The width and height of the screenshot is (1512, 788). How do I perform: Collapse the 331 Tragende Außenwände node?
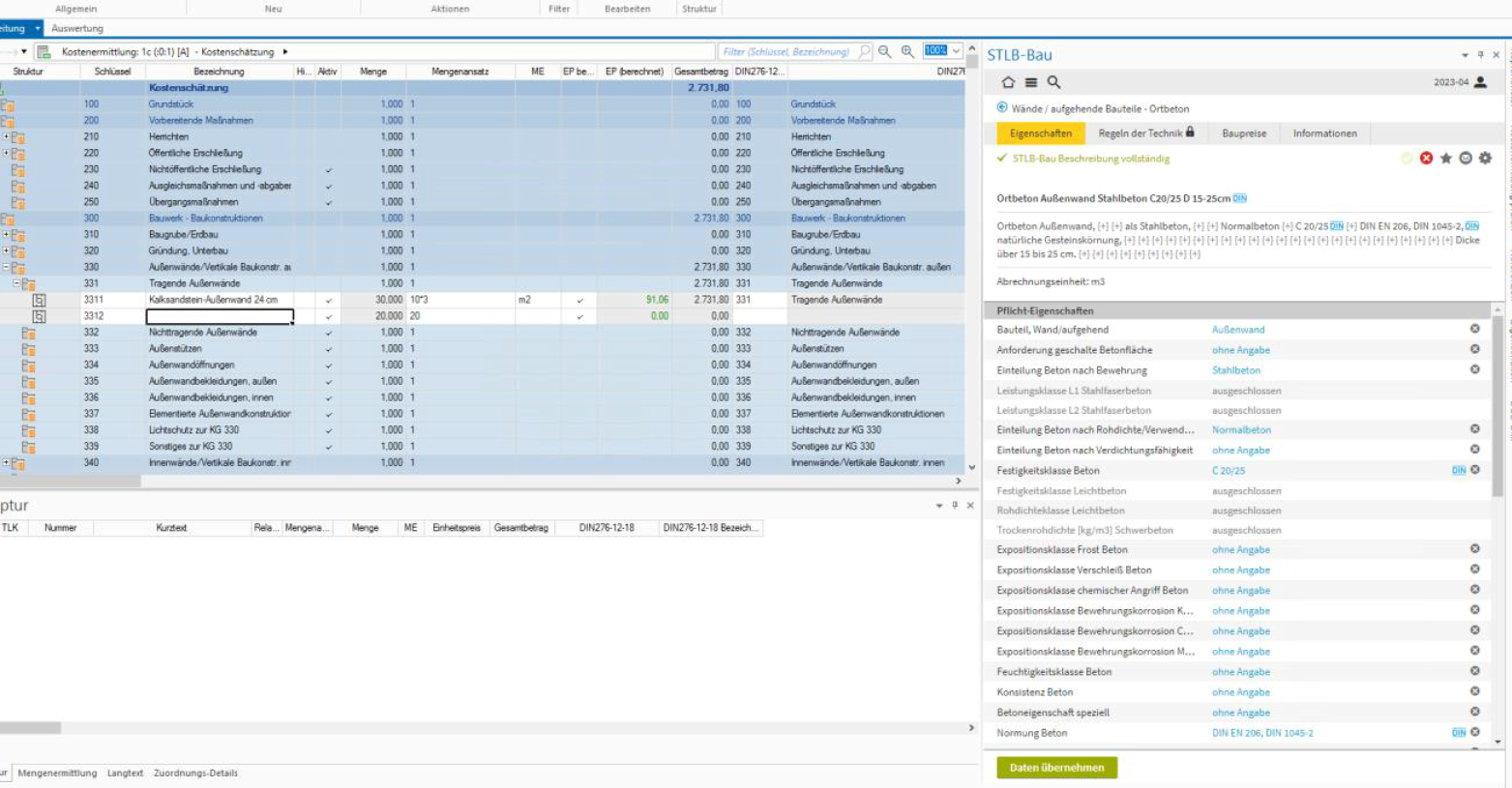point(16,284)
